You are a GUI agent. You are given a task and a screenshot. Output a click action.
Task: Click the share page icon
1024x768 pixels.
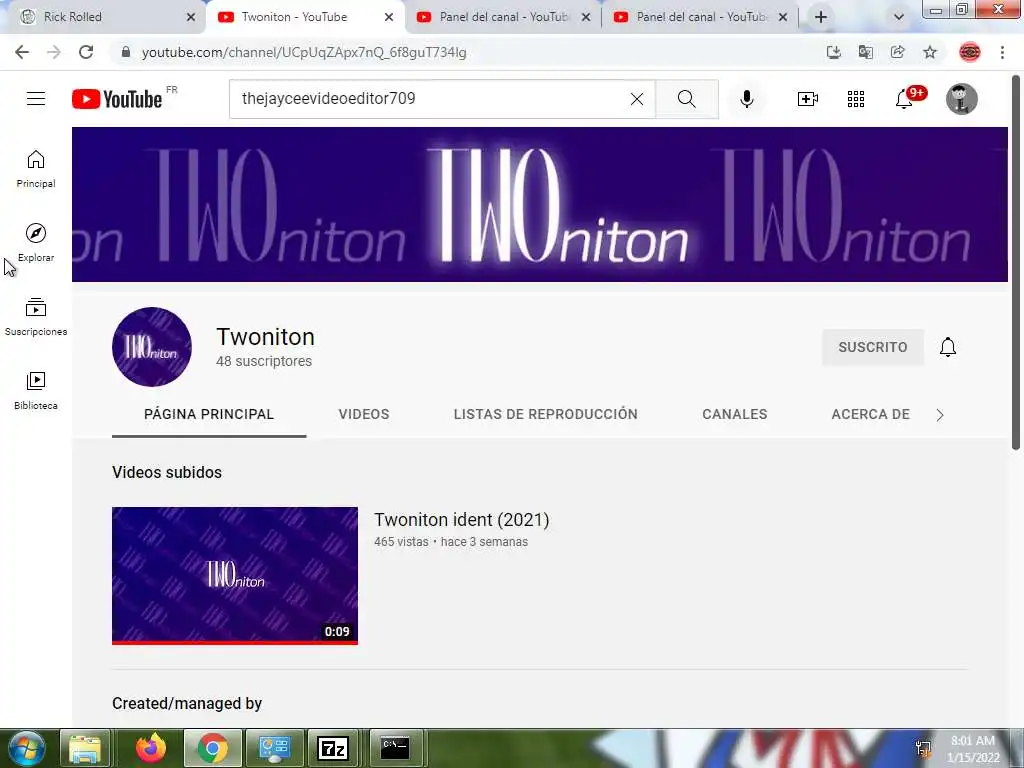[897, 52]
